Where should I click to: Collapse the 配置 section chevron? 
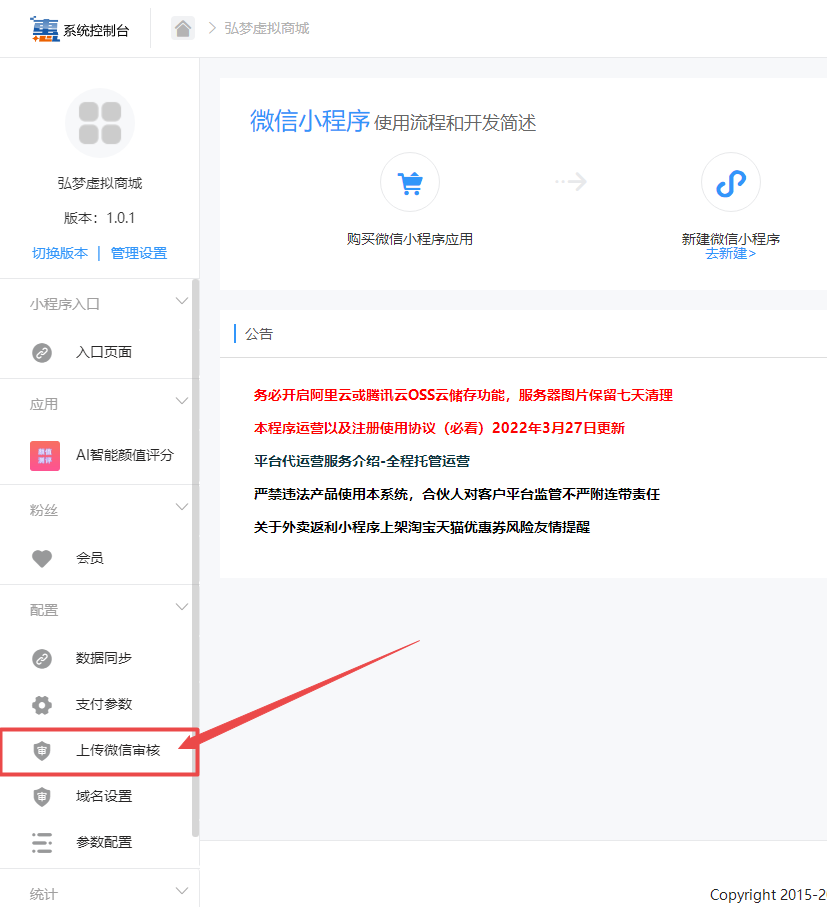pyautogui.click(x=182, y=607)
